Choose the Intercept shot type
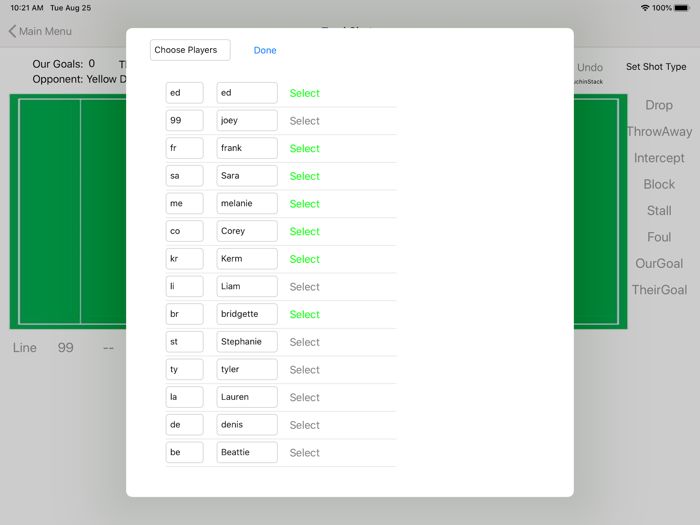700x525 pixels. pos(659,158)
